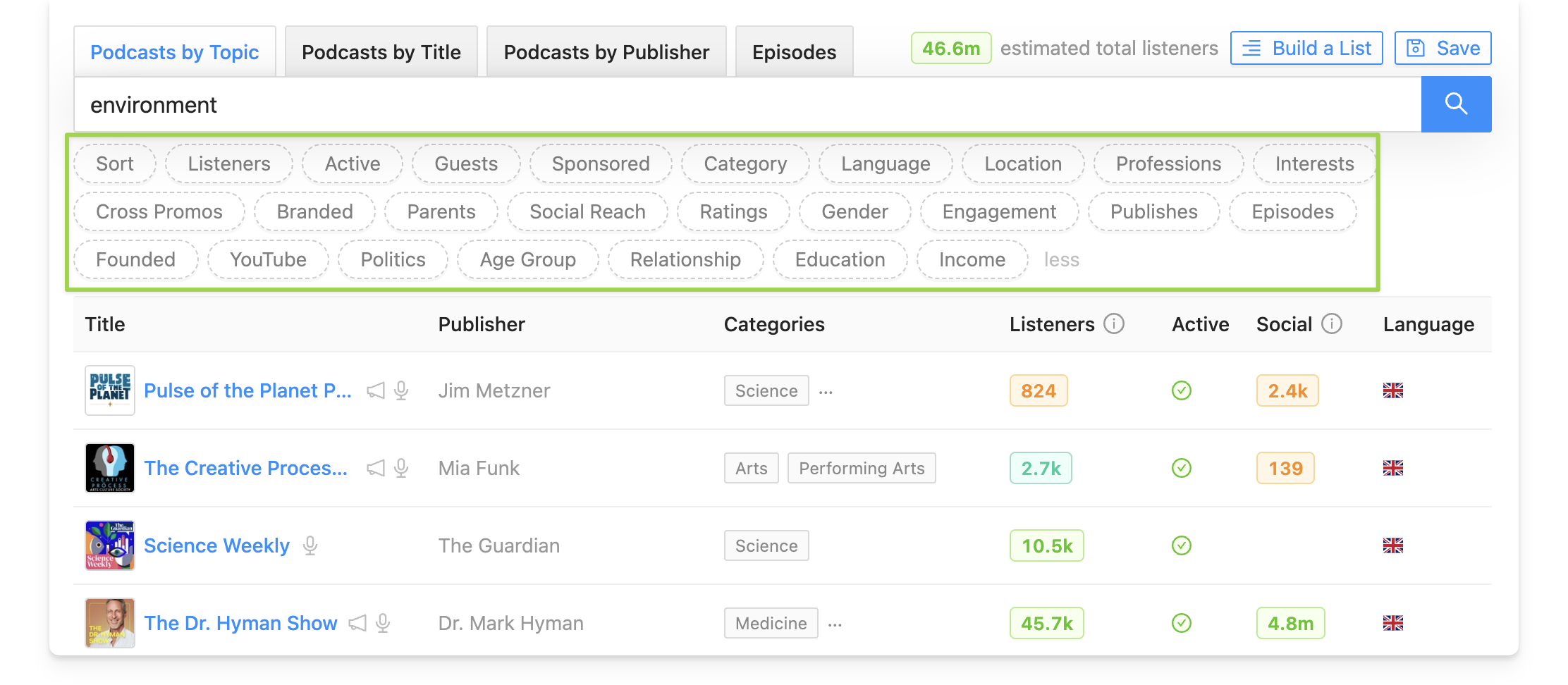Click active checkmark in Pulse of the Planet row
Image resolution: width=1568 pixels, height=685 pixels.
tap(1182, 390)
